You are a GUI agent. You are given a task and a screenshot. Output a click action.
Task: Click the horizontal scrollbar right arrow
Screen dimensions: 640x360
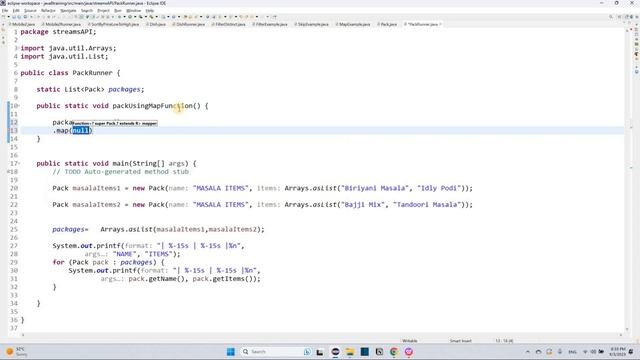coord(621,335)
